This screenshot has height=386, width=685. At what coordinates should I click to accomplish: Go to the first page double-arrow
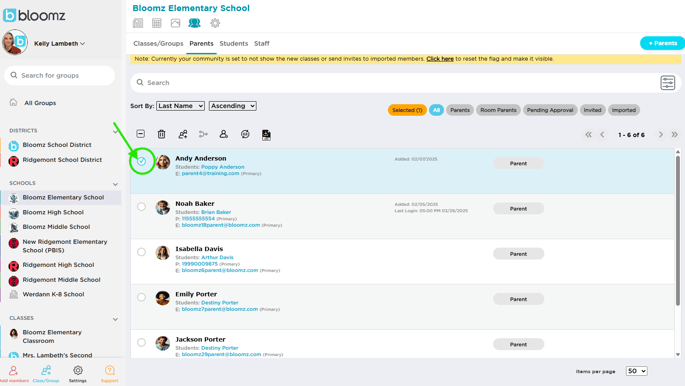click(588, 134)
